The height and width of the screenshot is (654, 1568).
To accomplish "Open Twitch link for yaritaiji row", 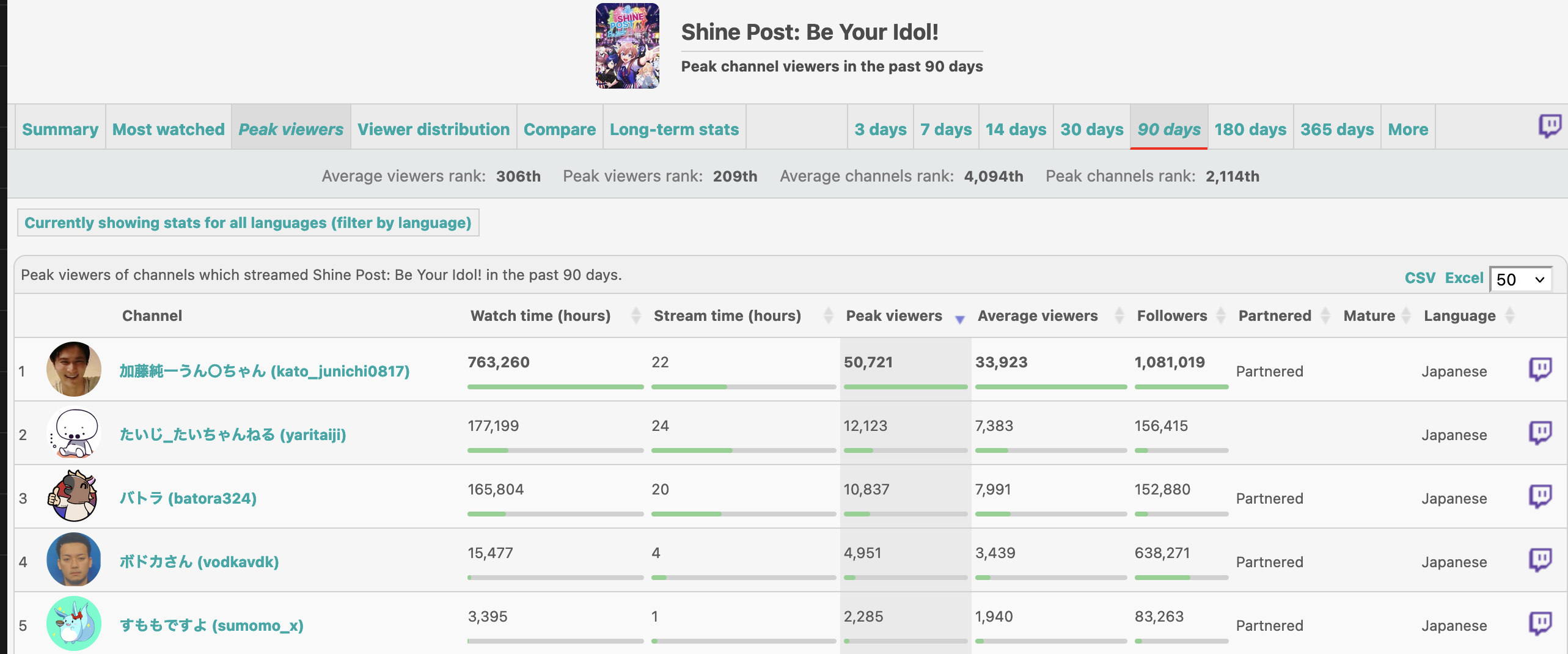I will point(1541,433).
